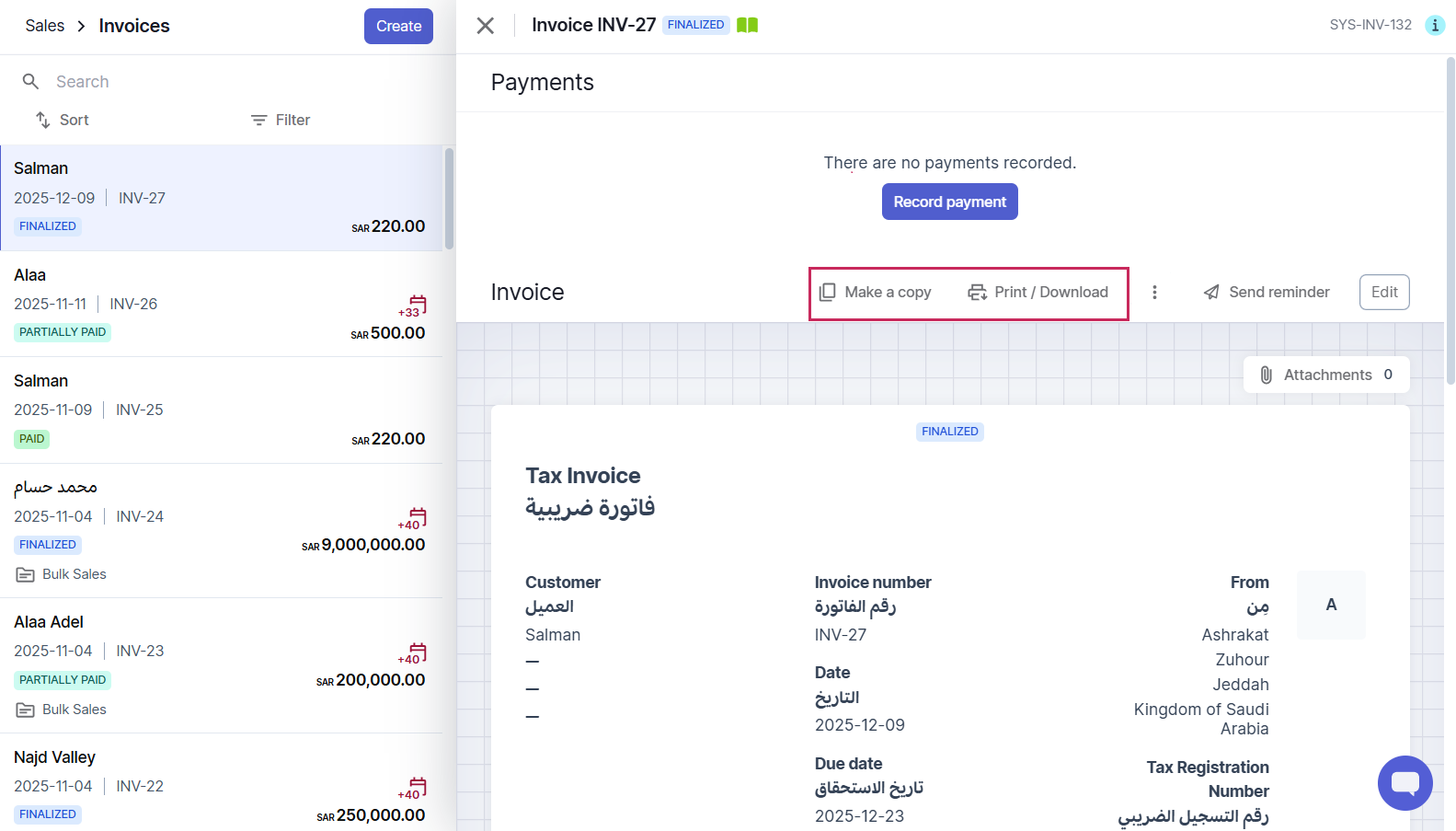The image size is (1456, 831).
Task: Open the info icon next to SYS-INV-132
Action: (1434, 26)
